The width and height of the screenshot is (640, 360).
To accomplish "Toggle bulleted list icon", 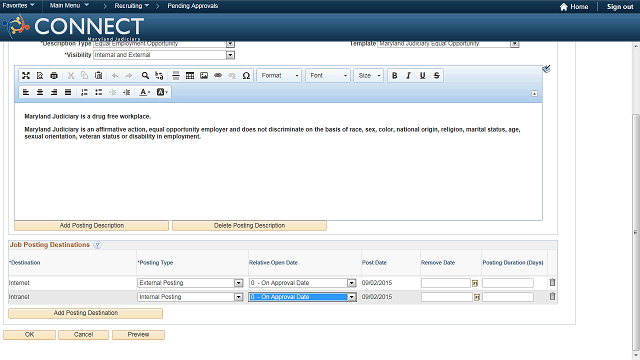I will pyautogui.click(x=98, y=92).
